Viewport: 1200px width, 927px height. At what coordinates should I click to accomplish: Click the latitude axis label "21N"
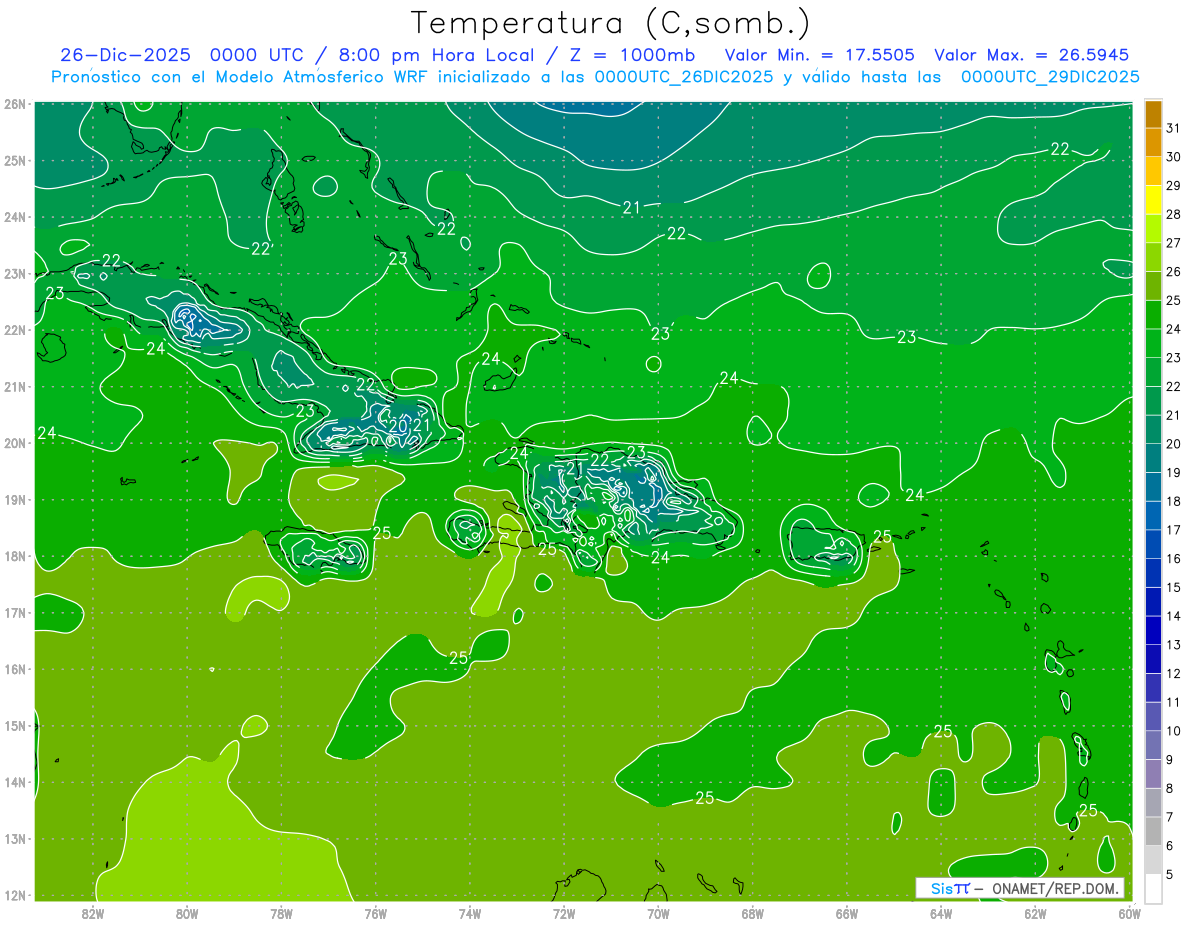coord(14,386)
